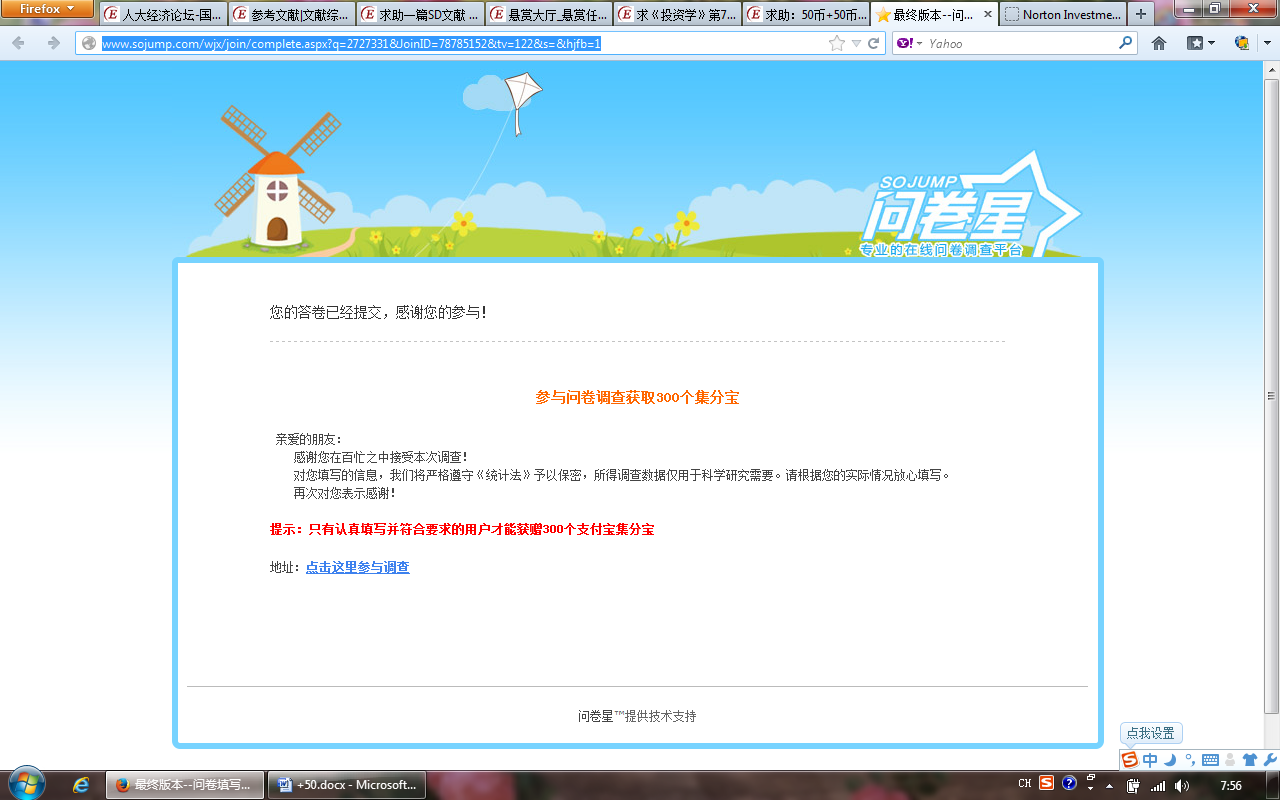Click the Sogou S icon in the tray
This screenshot has width=1280, height=800.
(1047, 783)
